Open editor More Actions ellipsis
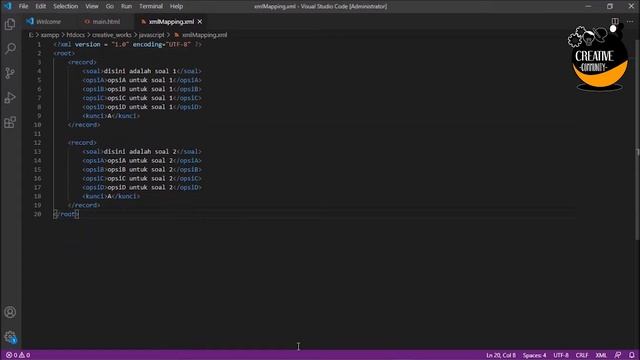 click(630, 21)
